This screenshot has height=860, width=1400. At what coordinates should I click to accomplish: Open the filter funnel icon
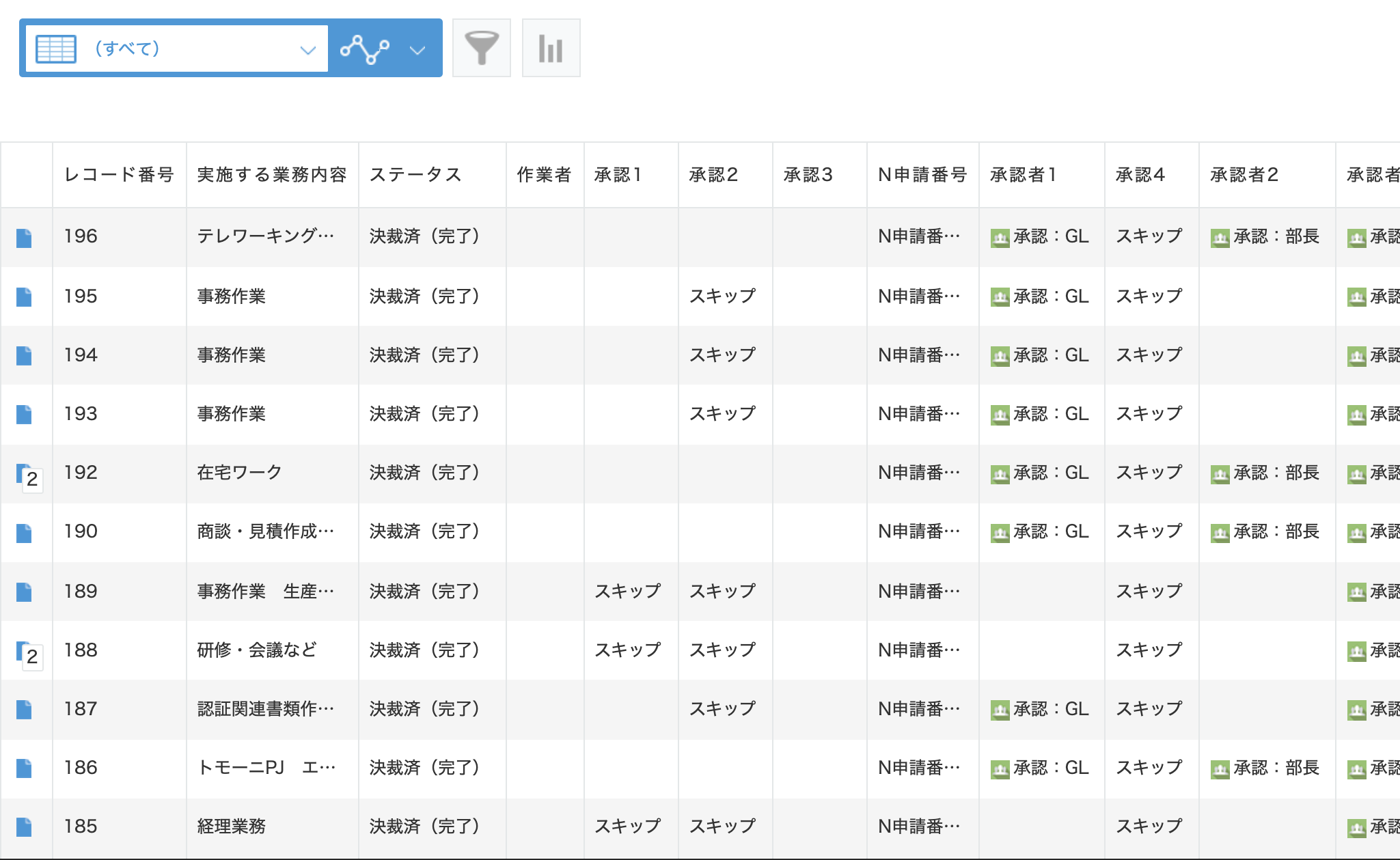pos(482,48)
